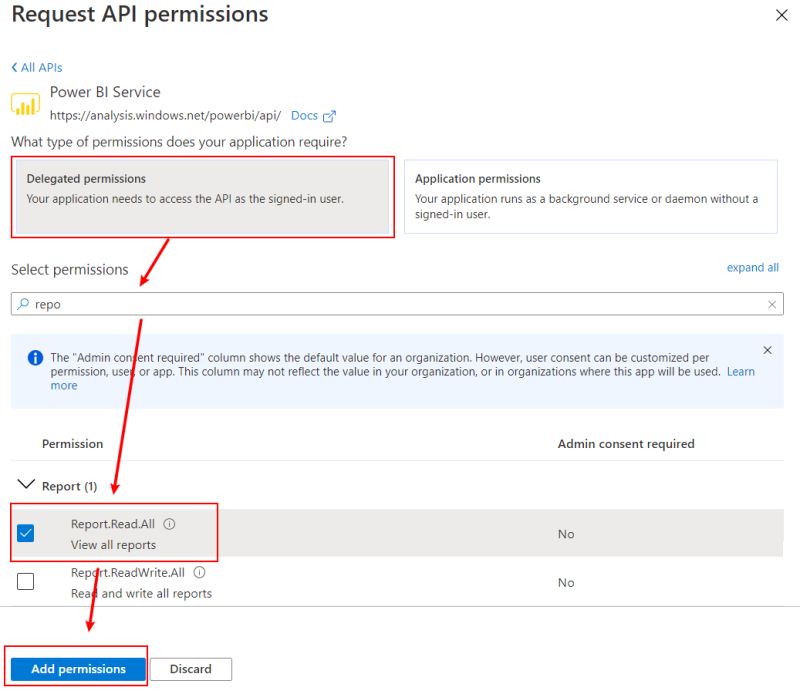The image size is (800, 694).
Task: Click the blue info icon in banner
Action: click(35, 358)
